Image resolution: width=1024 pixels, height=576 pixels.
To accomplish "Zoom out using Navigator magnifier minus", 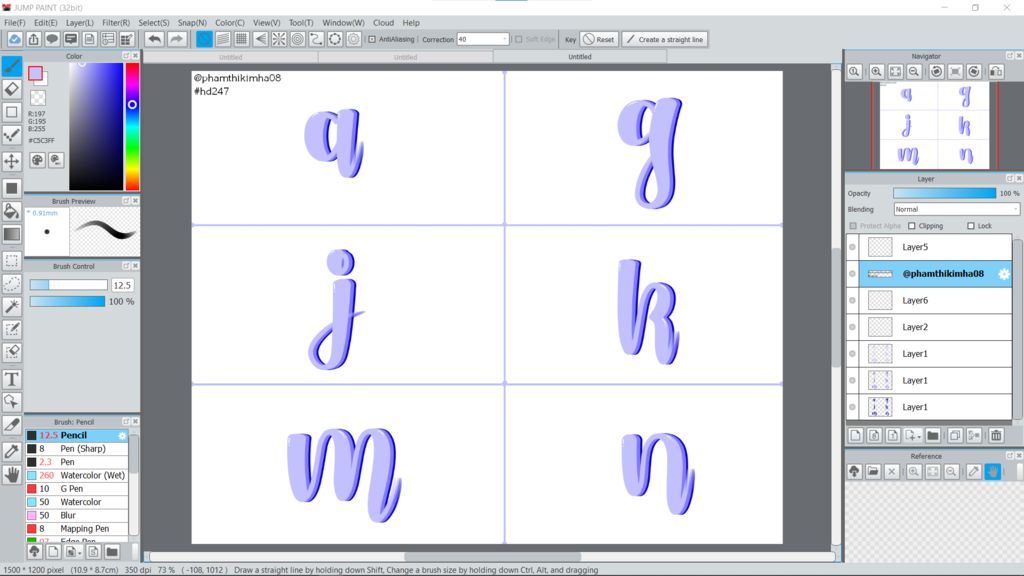I will point(914,72).
